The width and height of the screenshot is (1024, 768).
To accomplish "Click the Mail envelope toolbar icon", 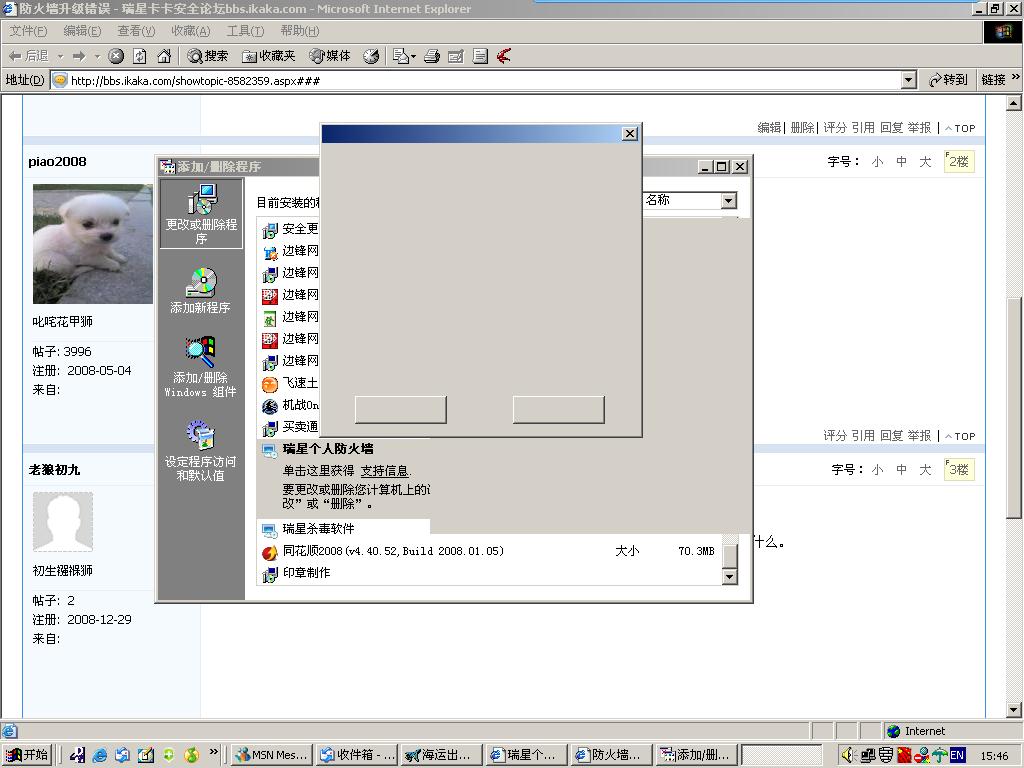I will [x=400, y=56].
